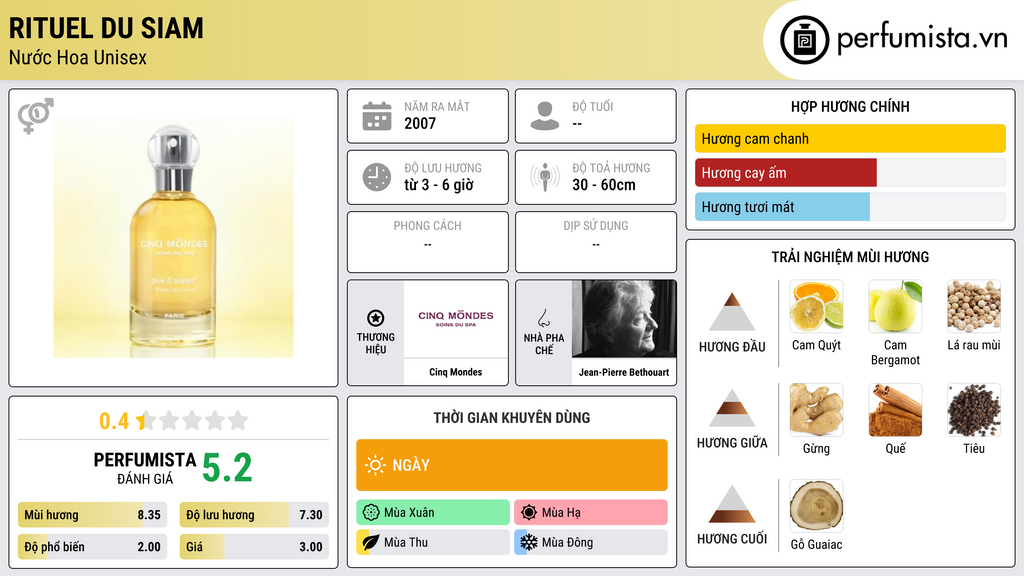Open the Gỗ Guaiac wood note image
1024x576 pixels.
816,505
